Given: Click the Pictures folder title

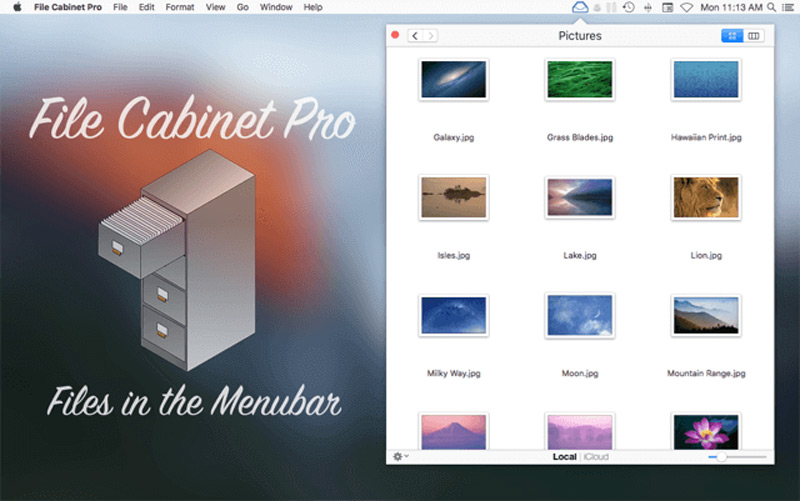Looking at the screenshot, I should [580, 36].
